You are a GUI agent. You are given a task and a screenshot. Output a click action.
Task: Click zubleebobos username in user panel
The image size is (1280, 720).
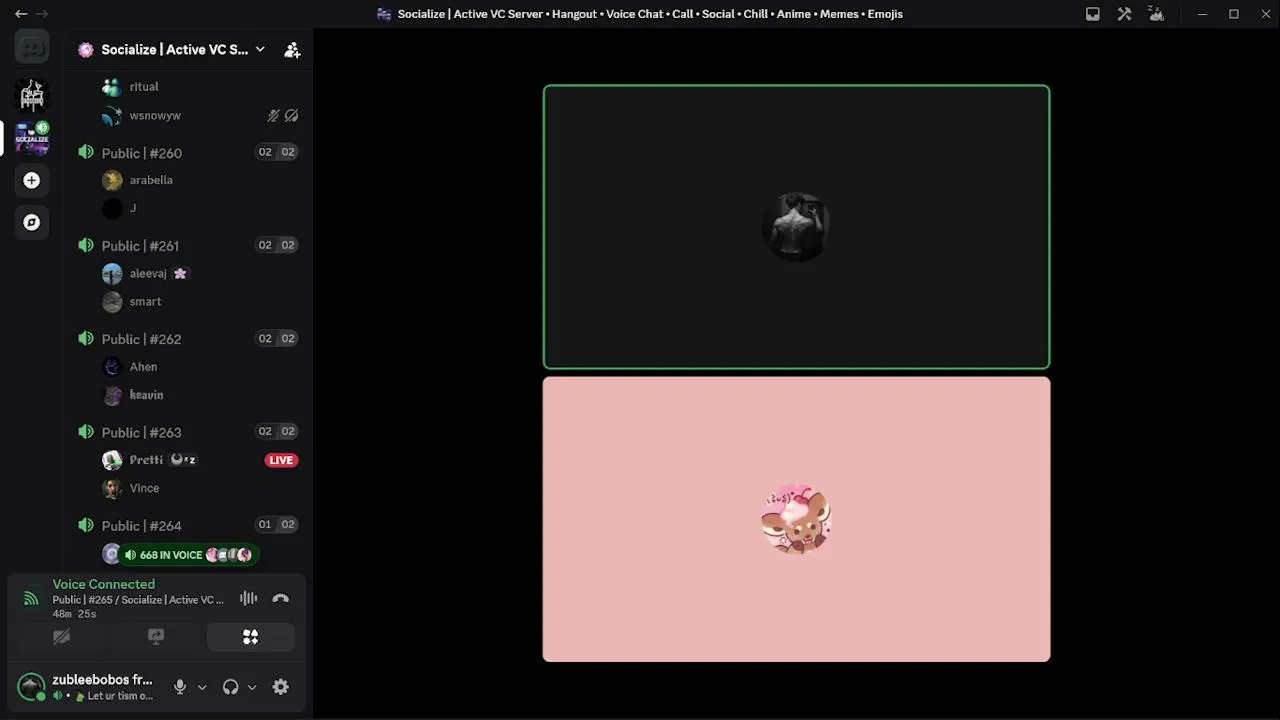click(x=102, y=680)
